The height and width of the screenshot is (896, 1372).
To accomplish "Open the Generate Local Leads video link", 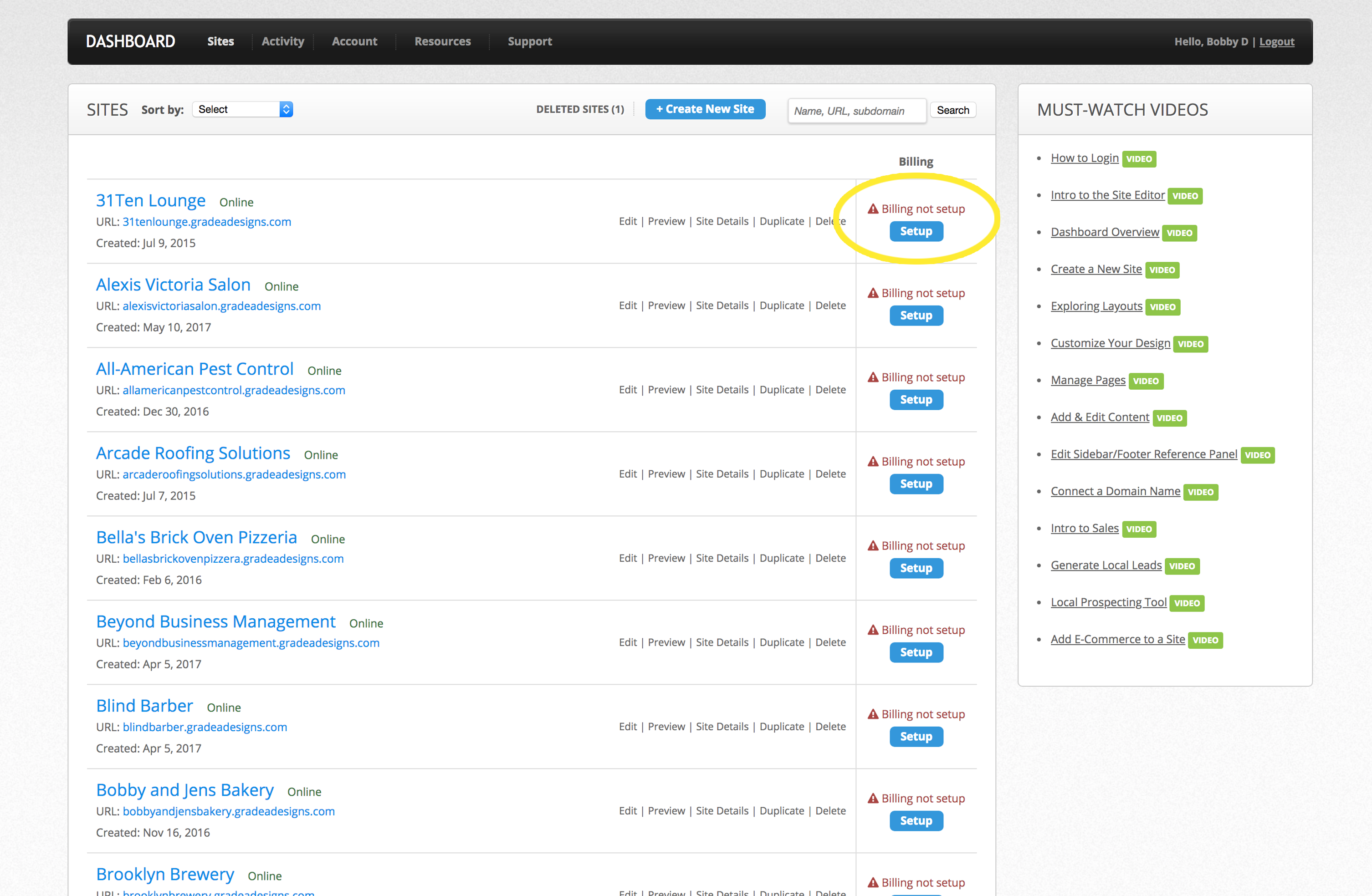I will click(x=1106, y=565).
